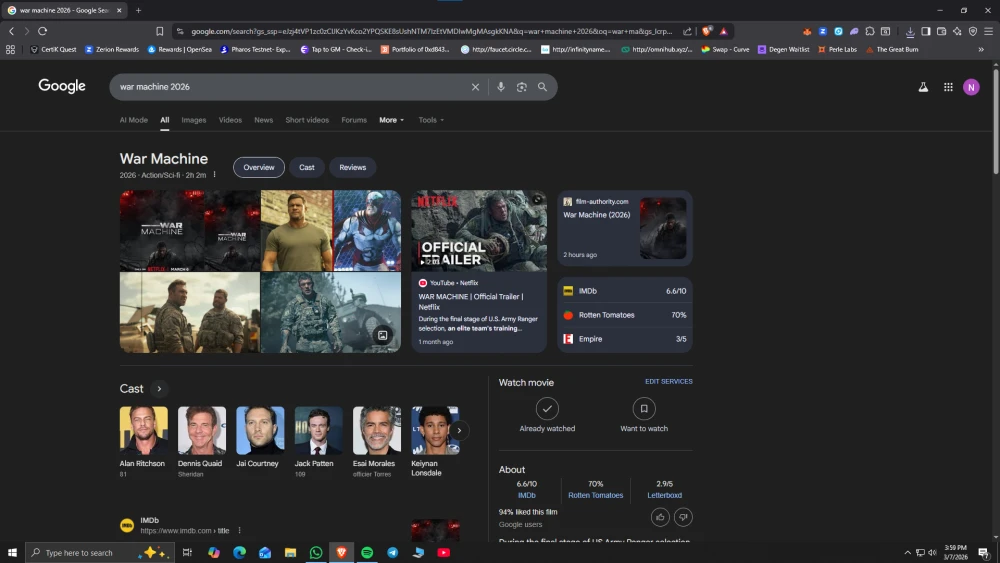Image resolution: width=1000 pixels, height=563 pixels.
Task: Click the thumbs up like icon
Action: (660, 517)
